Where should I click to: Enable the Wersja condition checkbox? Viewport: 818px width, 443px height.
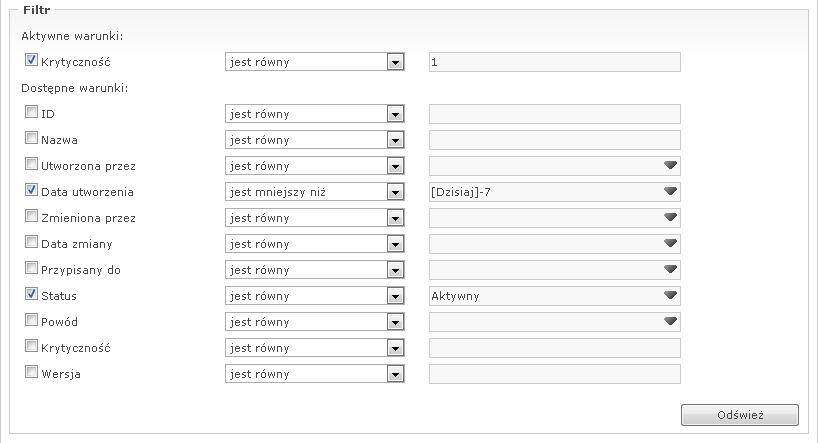(x=31, y=373)
